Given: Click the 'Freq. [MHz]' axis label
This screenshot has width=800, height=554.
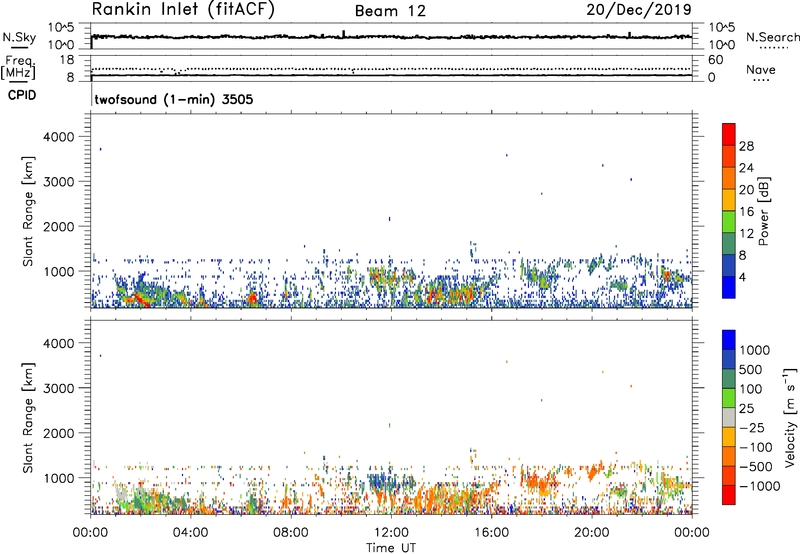Looking at the screenshot, I should click(x=19, y=67).
